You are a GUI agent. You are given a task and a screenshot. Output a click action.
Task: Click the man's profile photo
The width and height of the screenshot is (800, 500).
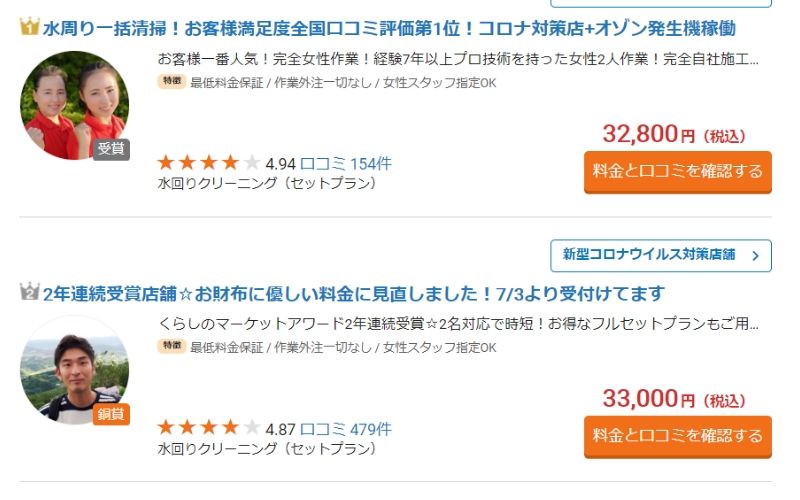(74, 369)
